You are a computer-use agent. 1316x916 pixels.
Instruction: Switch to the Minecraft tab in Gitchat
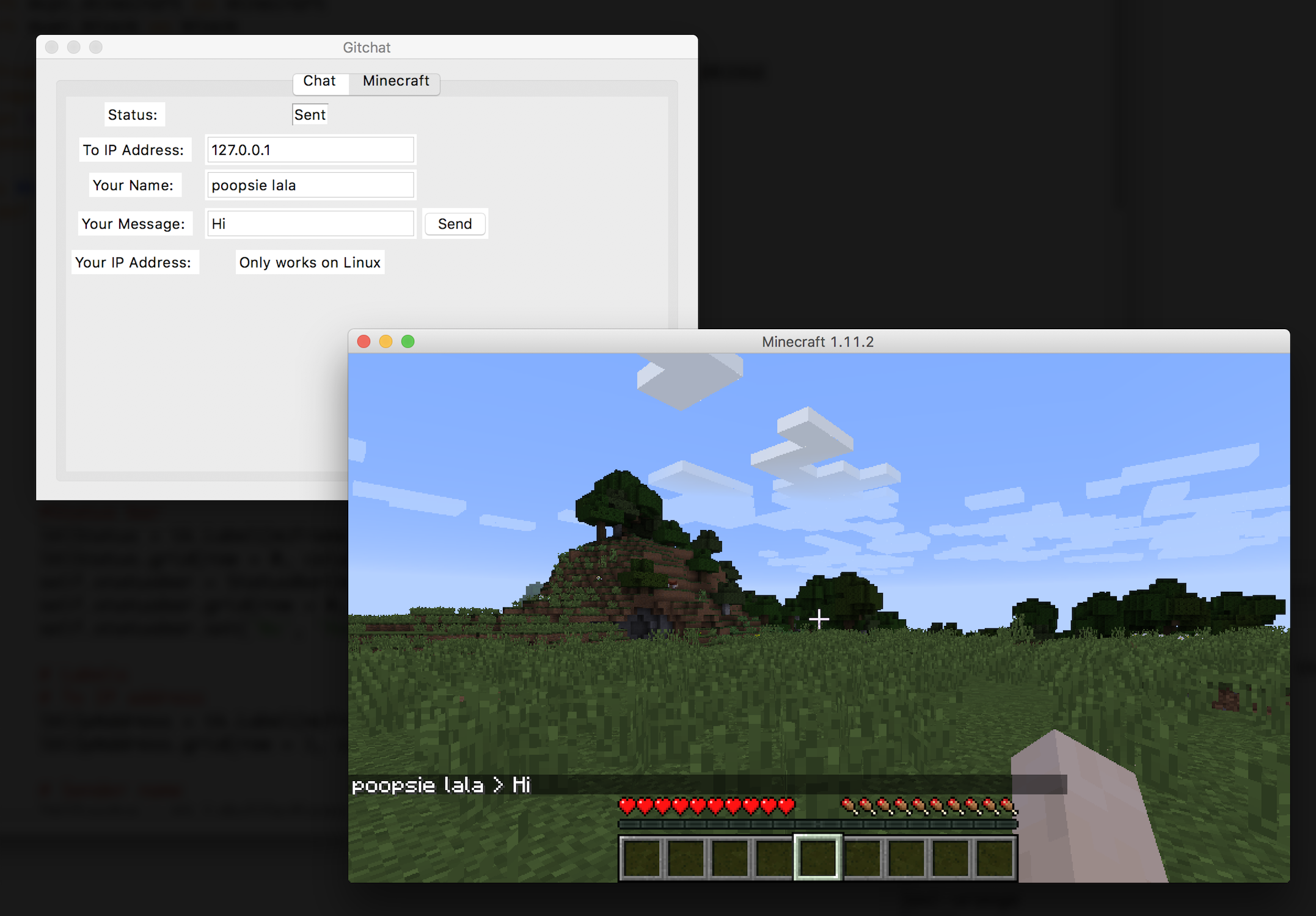[395, 81]
